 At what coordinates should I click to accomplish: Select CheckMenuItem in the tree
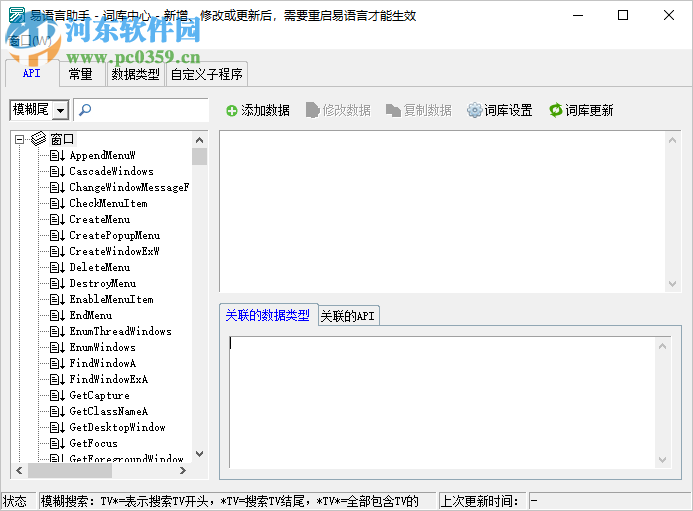(108, 203)
